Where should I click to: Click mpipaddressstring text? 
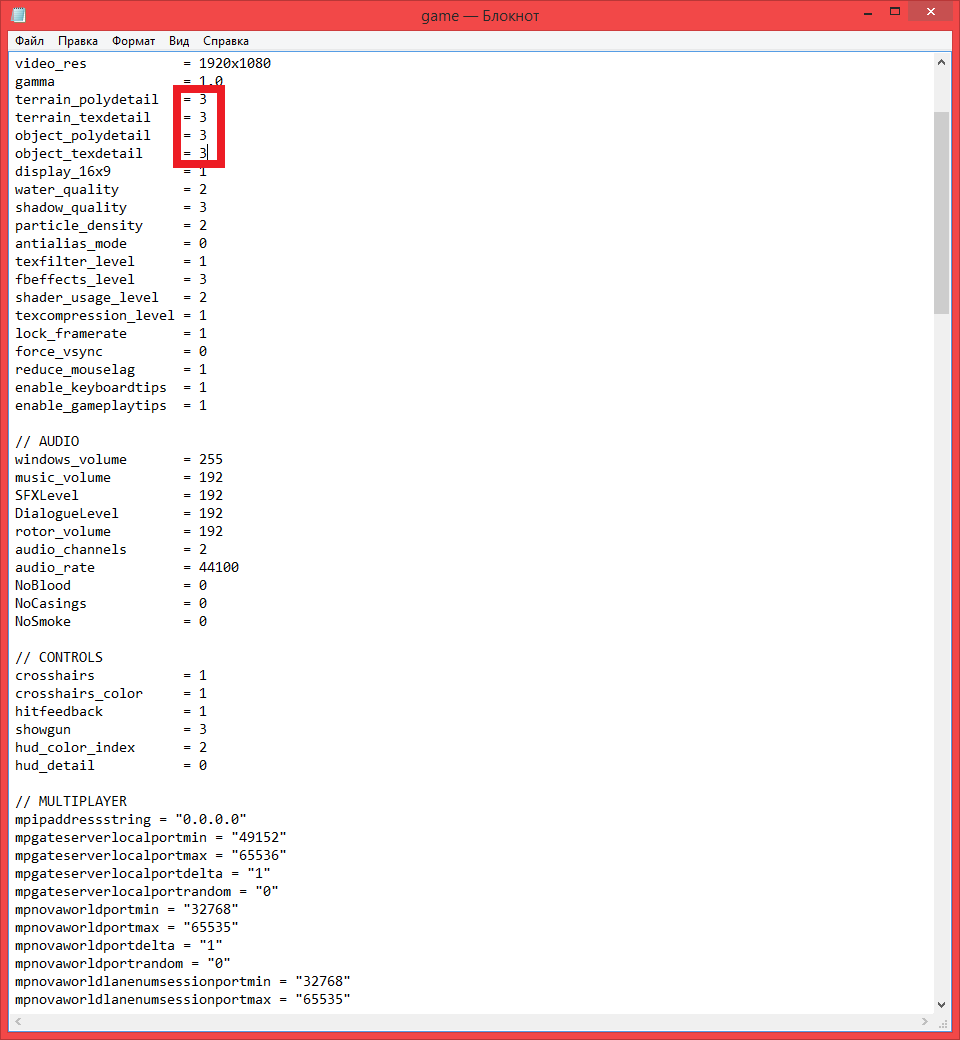pos(83,820)
